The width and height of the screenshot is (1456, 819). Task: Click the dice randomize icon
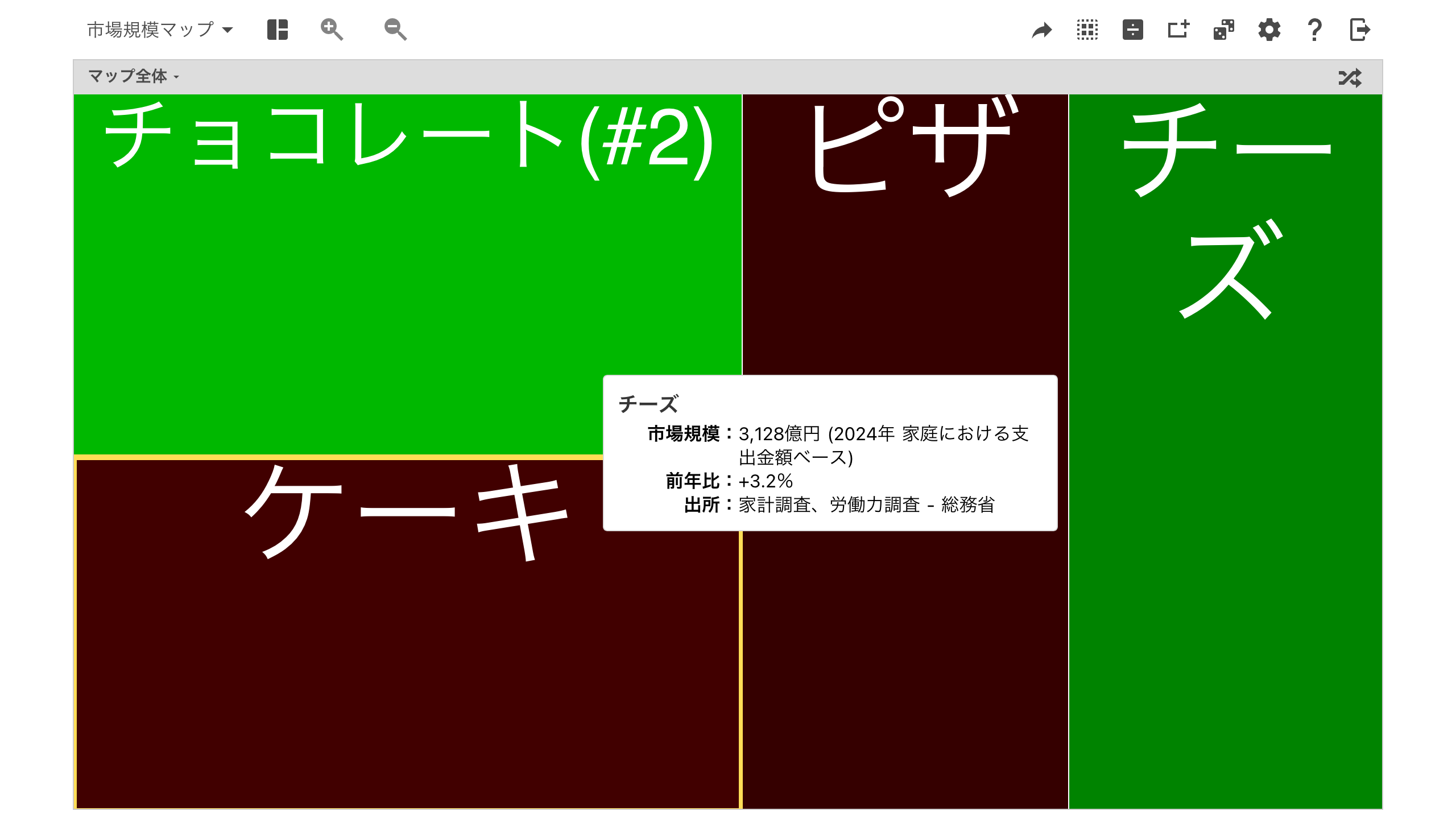coord(1224,30)
